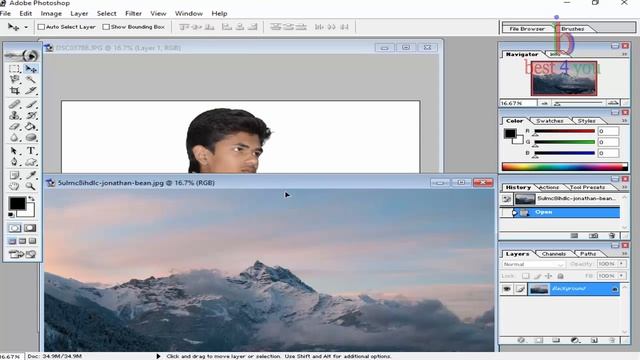The width and height of the screenshot is (640, 360).
Task: Create a new layer icon in Layers
Action: tap(594, 340)
